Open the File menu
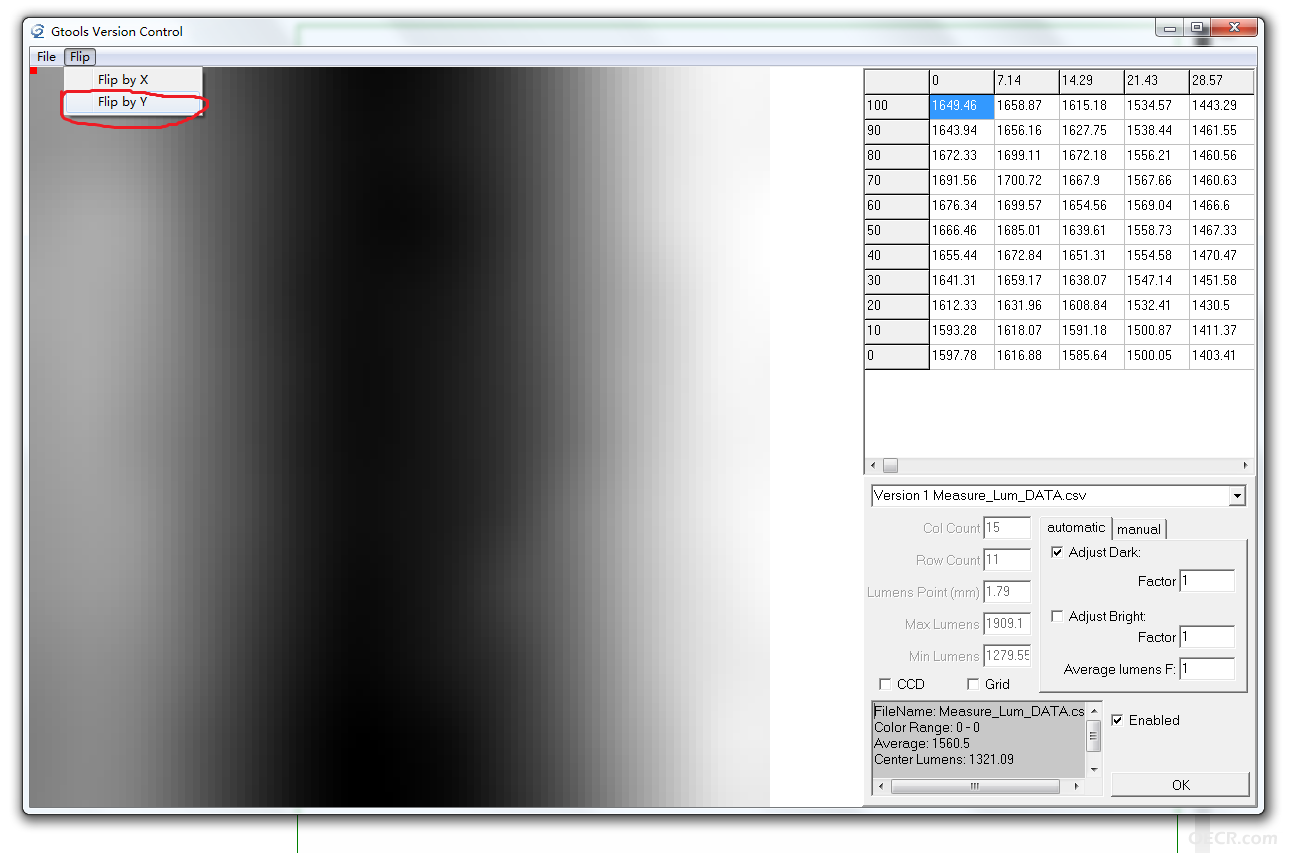Viewport: 1289px width, 853px height. tap(46, 57)
